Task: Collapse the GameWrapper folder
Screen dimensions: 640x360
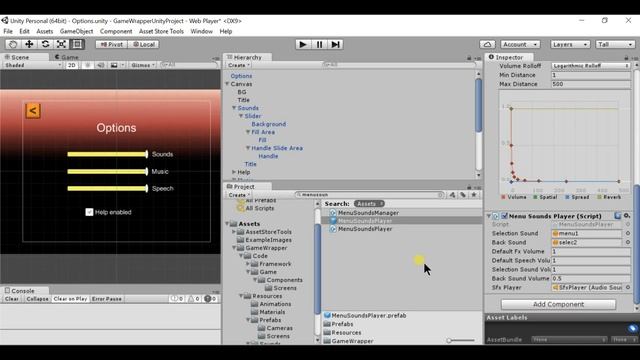Action: [234, 248]
